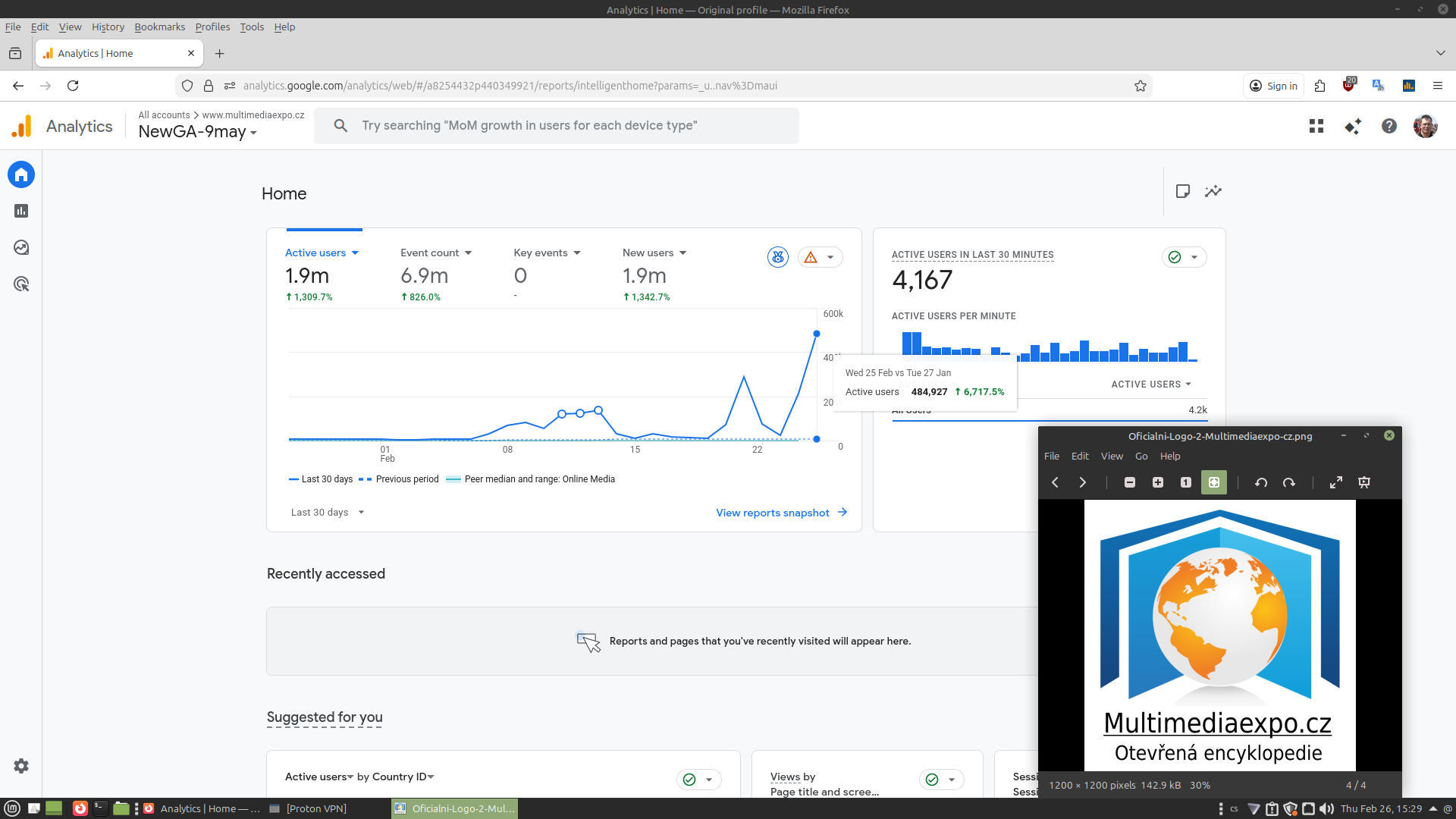Image resolution: width=1456 pixels, height=819 pixels.
Task: Open the Go menu in image viewer
Action: [x=1141, y=456]
